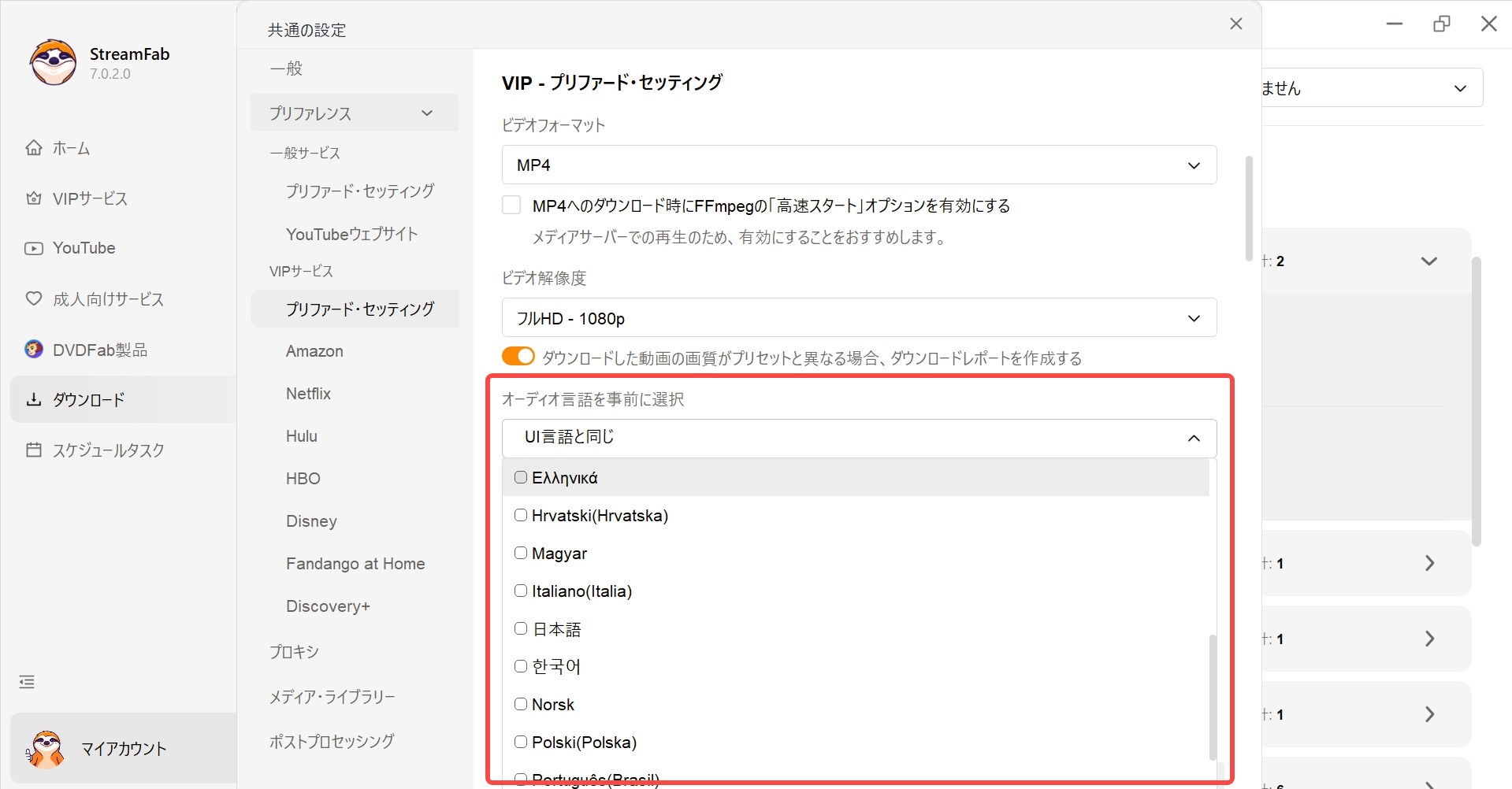This screenshot has width=1512, height=789.
Task: Click the background window's vertical scrollbar
Action: click(x=1477, y=402)
